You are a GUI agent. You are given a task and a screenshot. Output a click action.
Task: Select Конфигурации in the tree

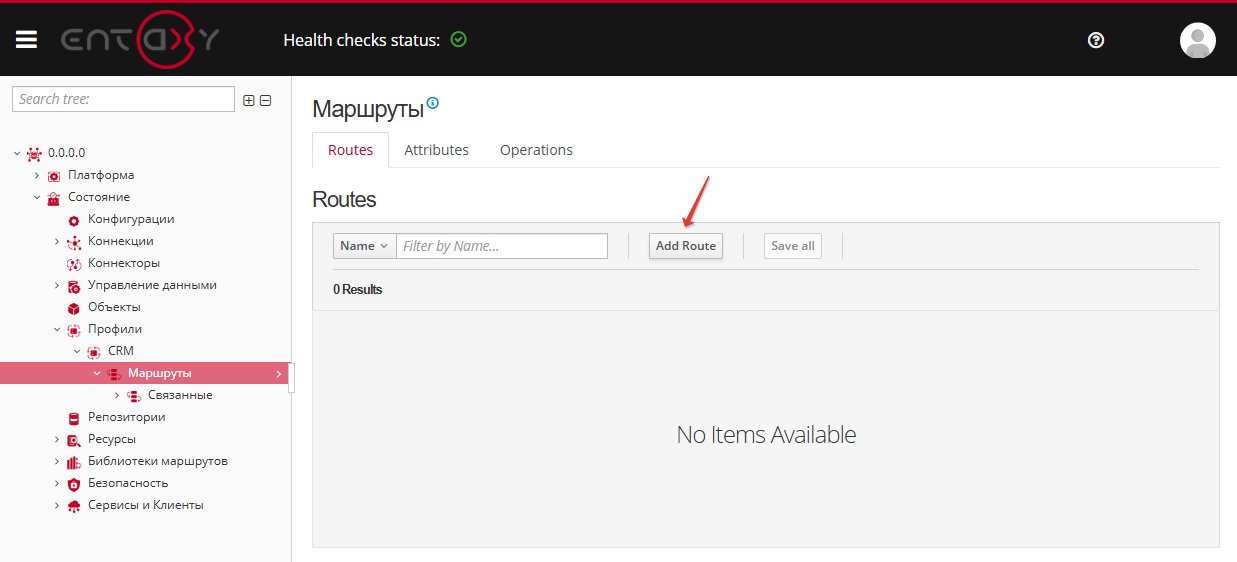point(131,219)
